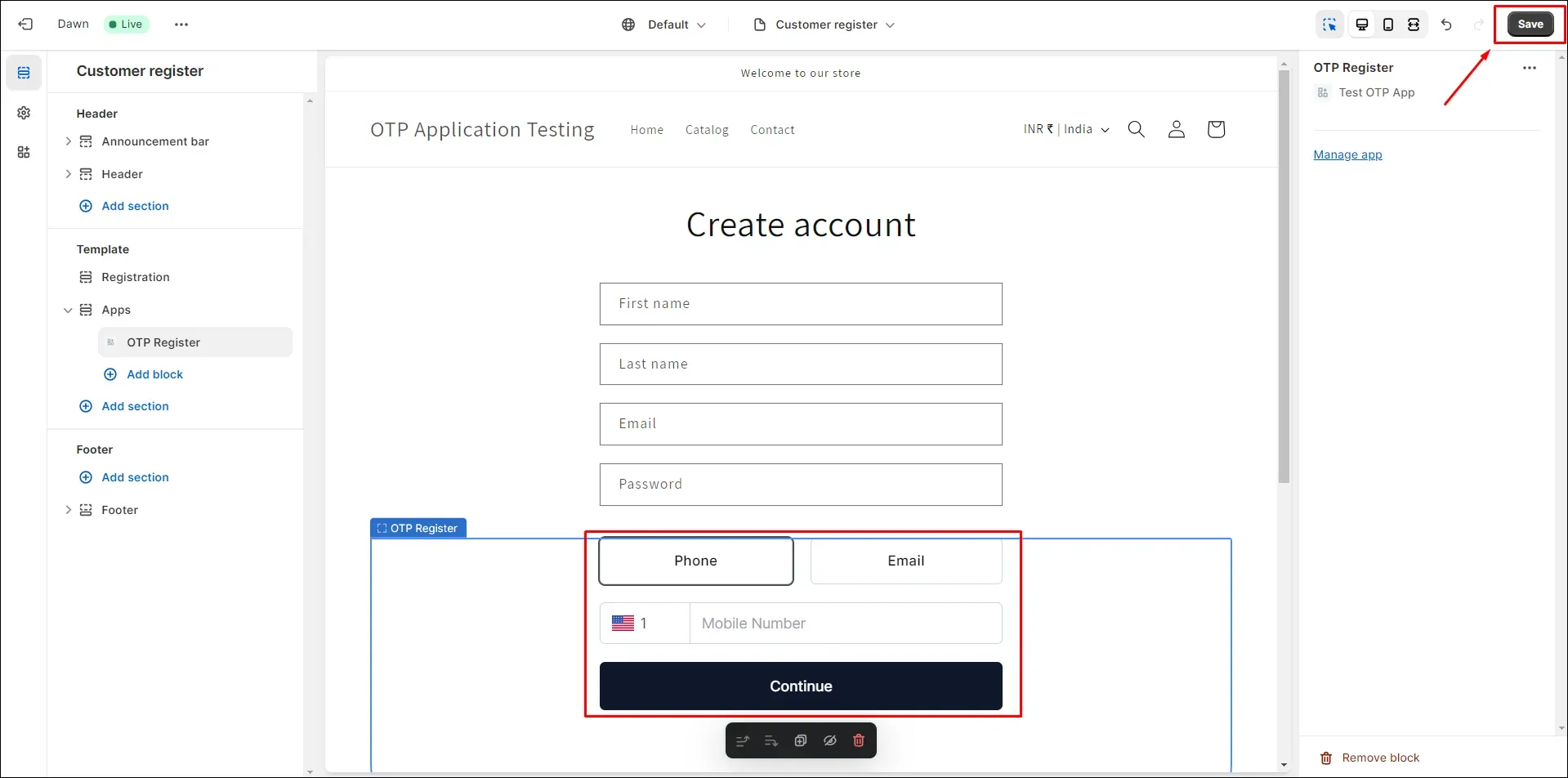Open the Contact menu item
The image size is (1568, 778).
pyautogui.click(x=773, y=130)
